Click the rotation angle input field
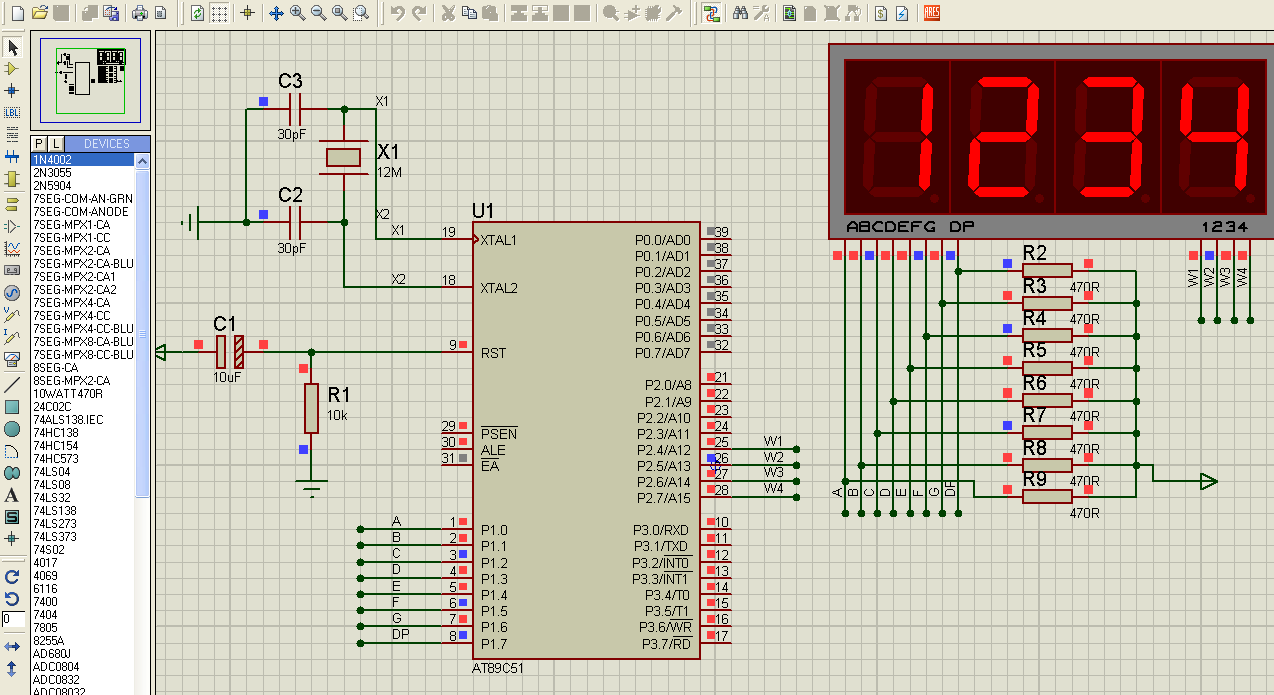Screen dimensions: 1274x695 [13, 619]
